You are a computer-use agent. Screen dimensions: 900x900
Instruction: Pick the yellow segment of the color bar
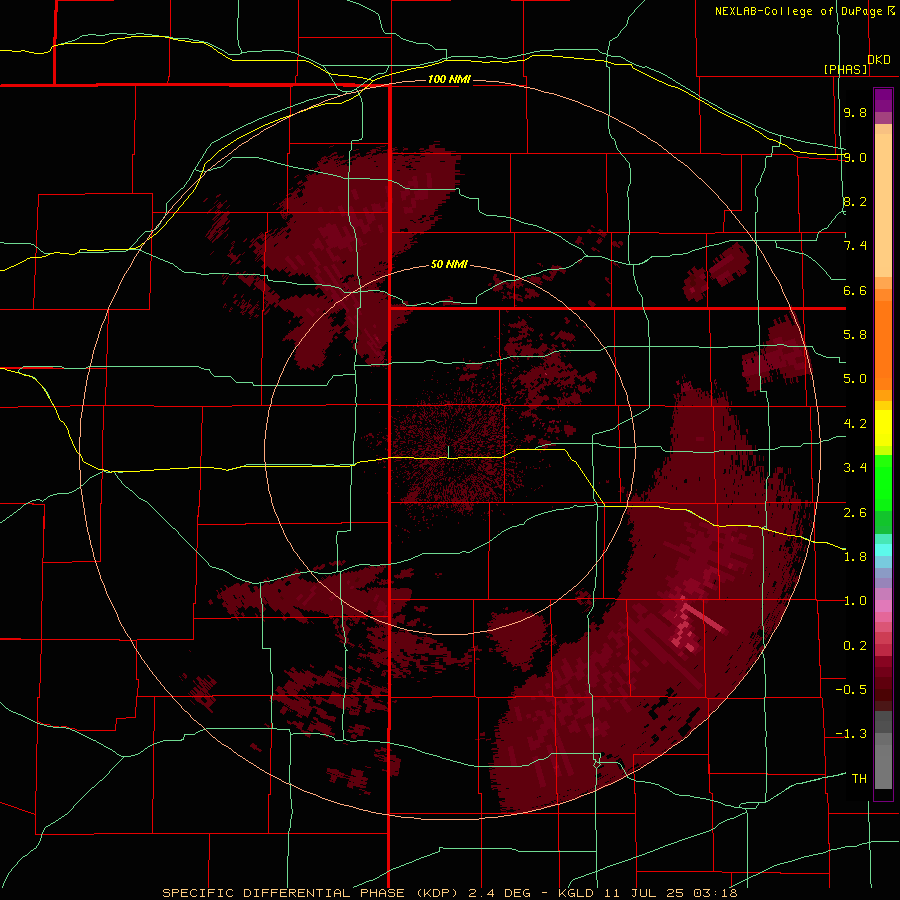click(883, 428)
